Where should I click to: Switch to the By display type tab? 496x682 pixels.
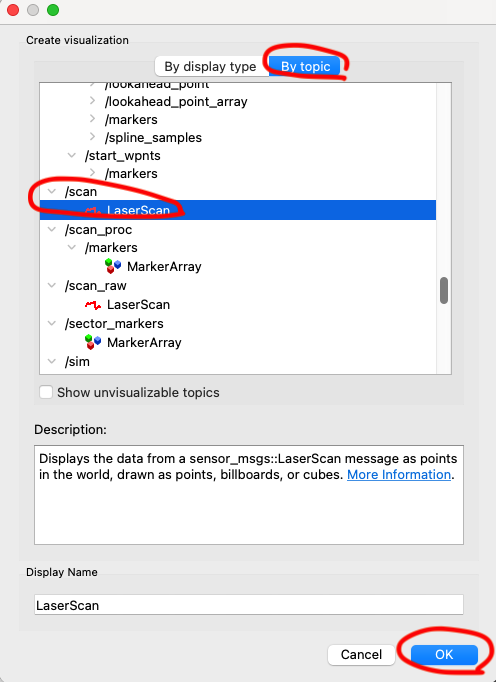tap(212, 67)
